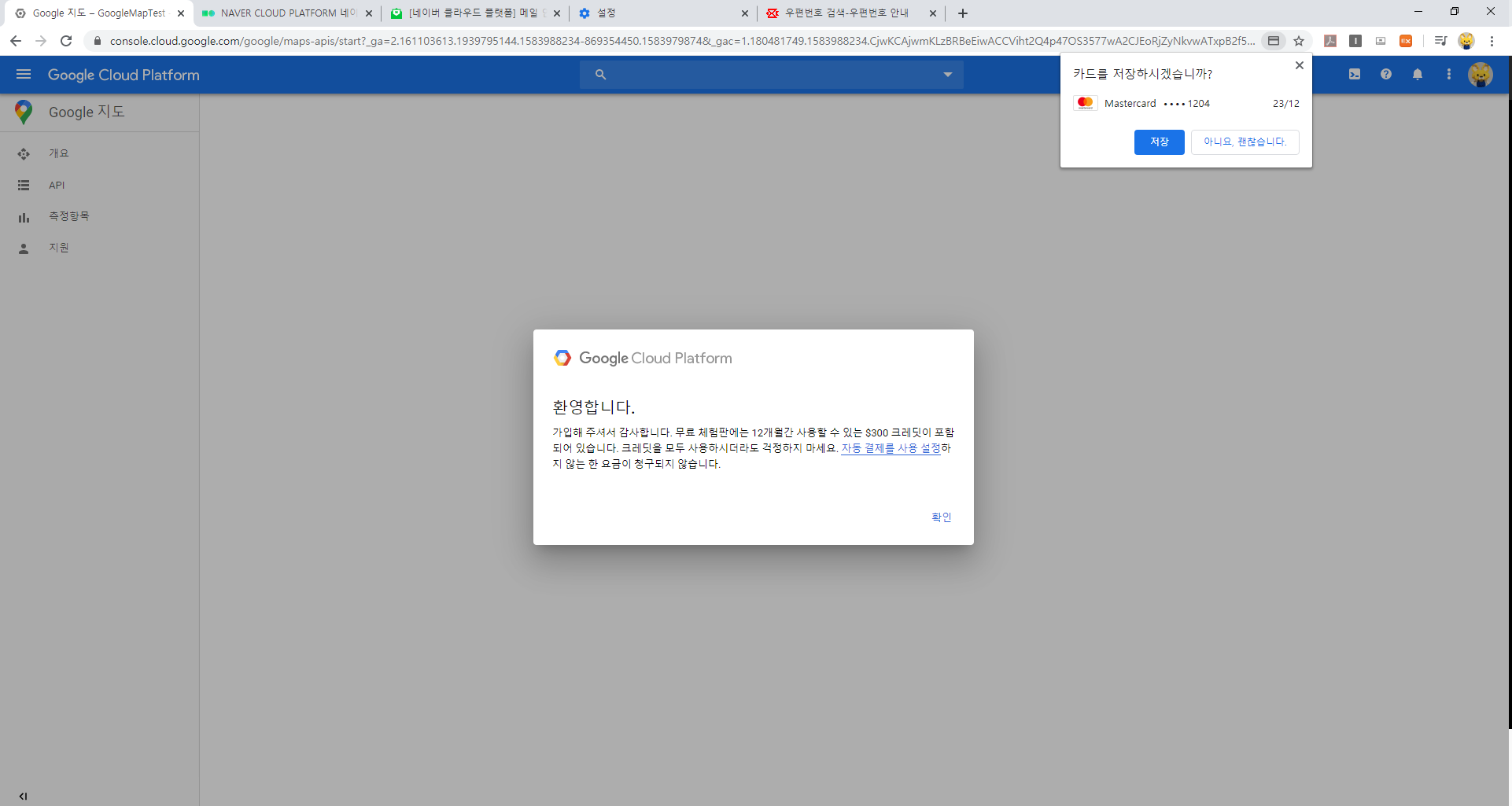Click the dark square extension icon

[x=1355, y=41]
